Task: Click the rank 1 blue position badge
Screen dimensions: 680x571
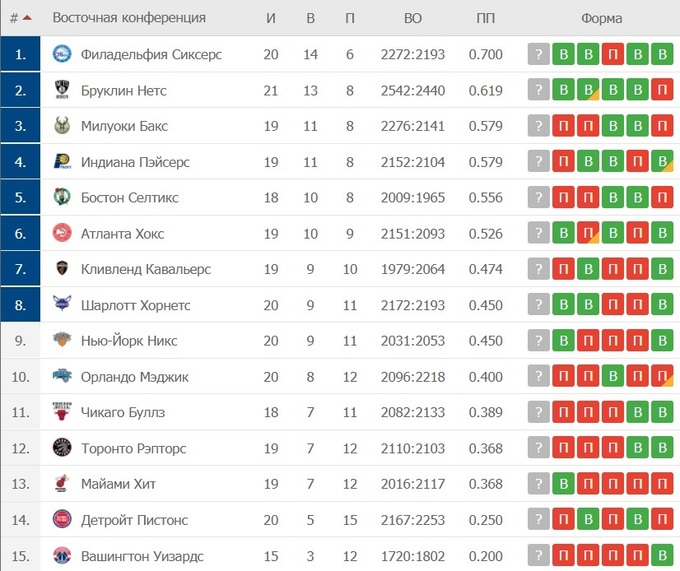Action: (x=21, y=55)
